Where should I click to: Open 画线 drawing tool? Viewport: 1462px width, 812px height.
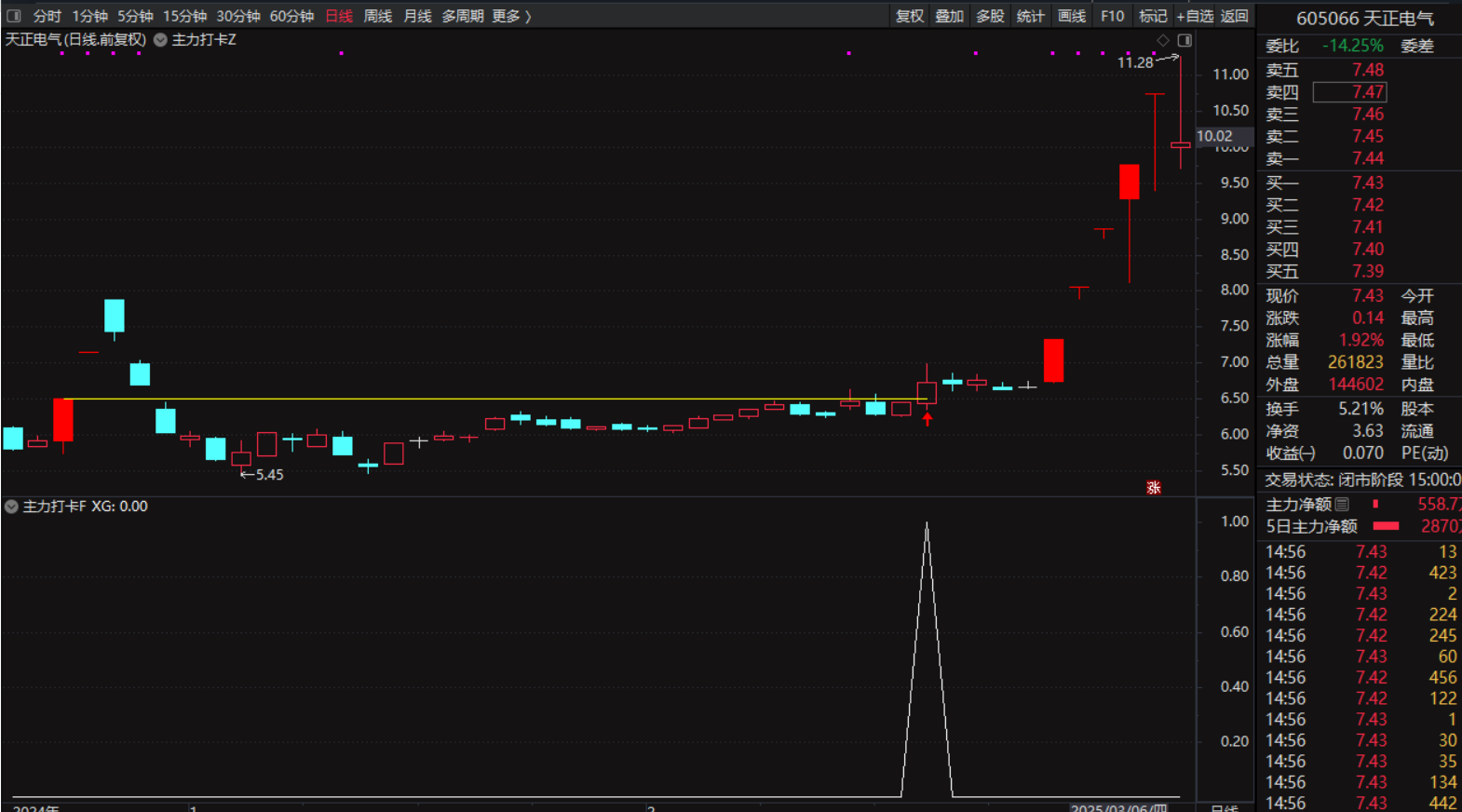(1072, 16)
